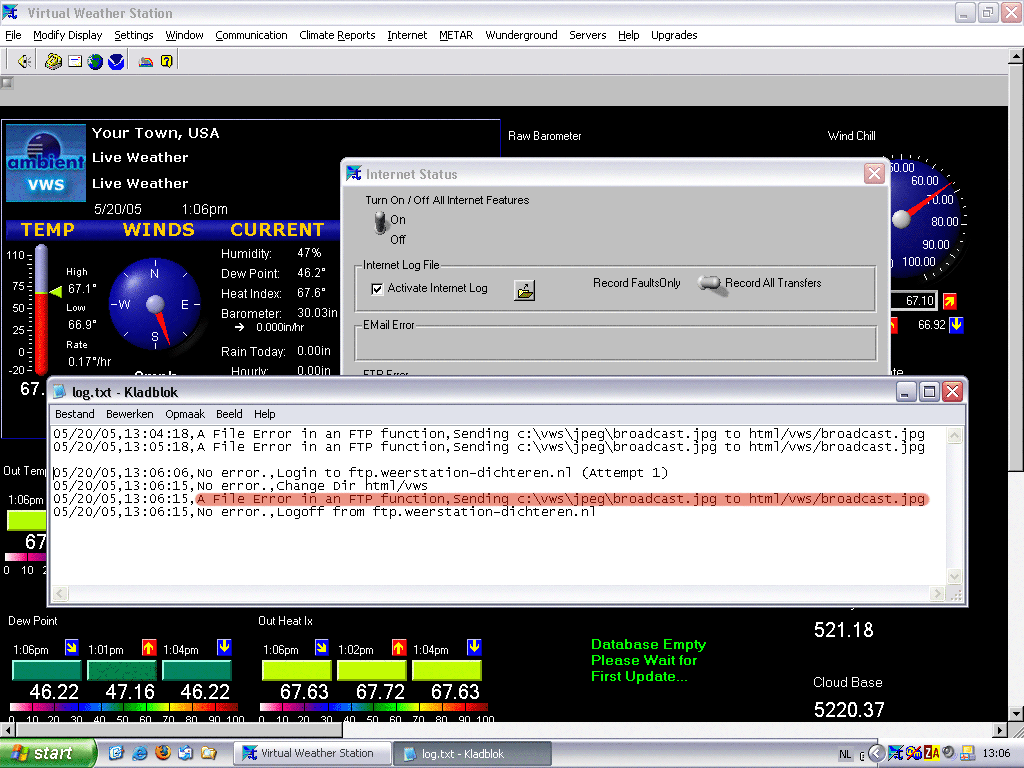The height and width of the screenshot is (768, 1024).
Task: Click the globe internet toolbar icon
Action: (x=95, y=61)
